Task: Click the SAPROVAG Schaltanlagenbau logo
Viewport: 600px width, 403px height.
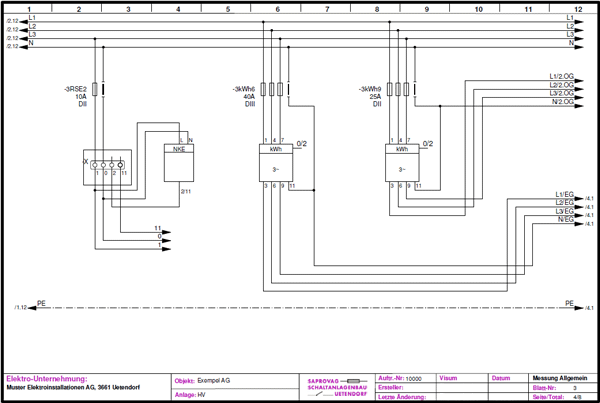Action: [x=337, y=387]
